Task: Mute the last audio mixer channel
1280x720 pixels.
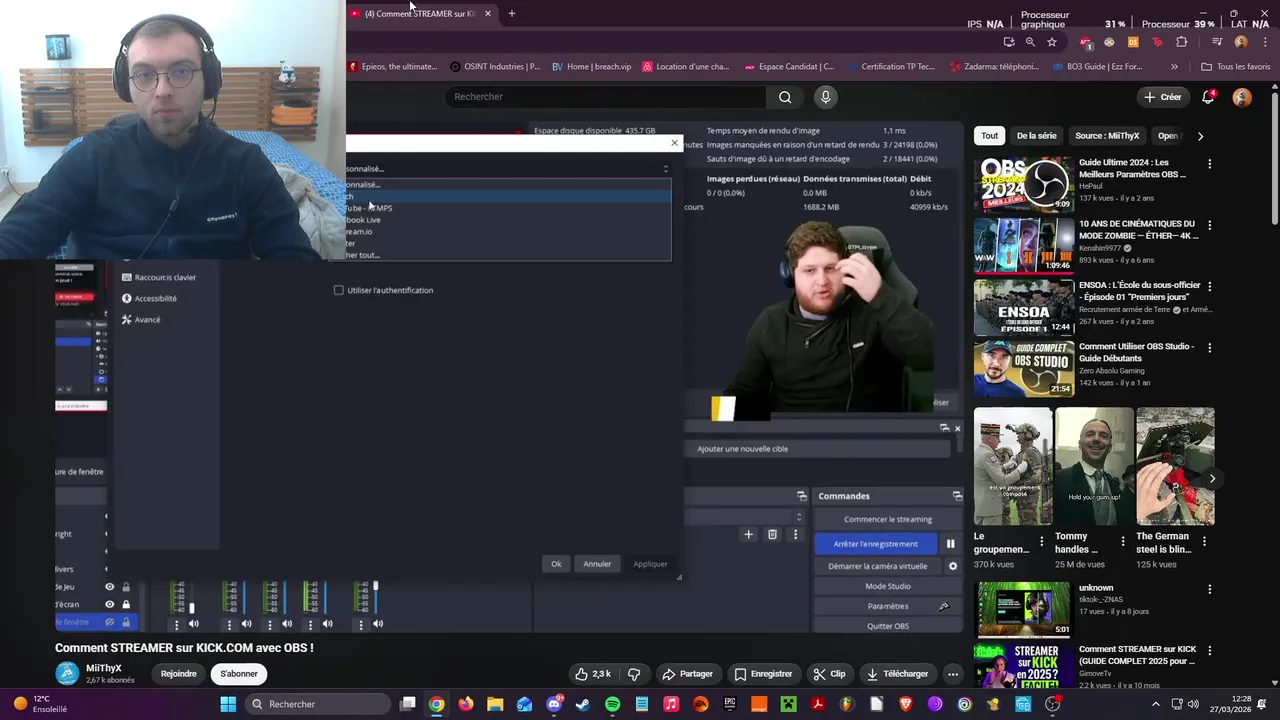Action: click(x=378, y=624)
